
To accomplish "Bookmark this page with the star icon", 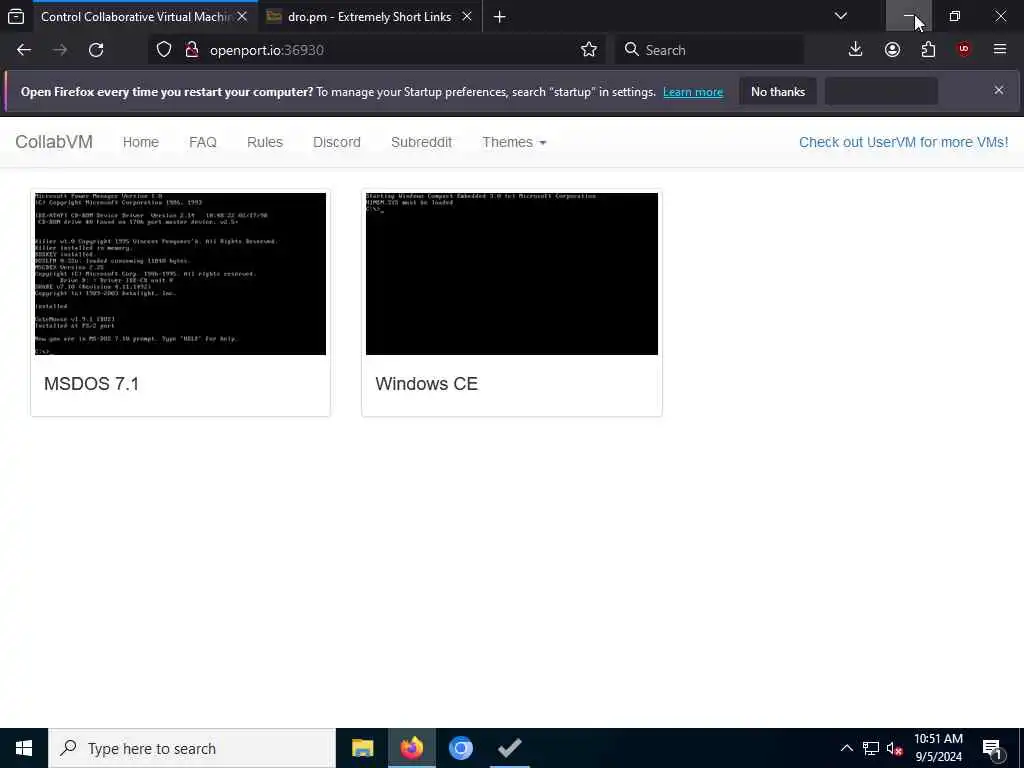I will (x=589, y=50).
